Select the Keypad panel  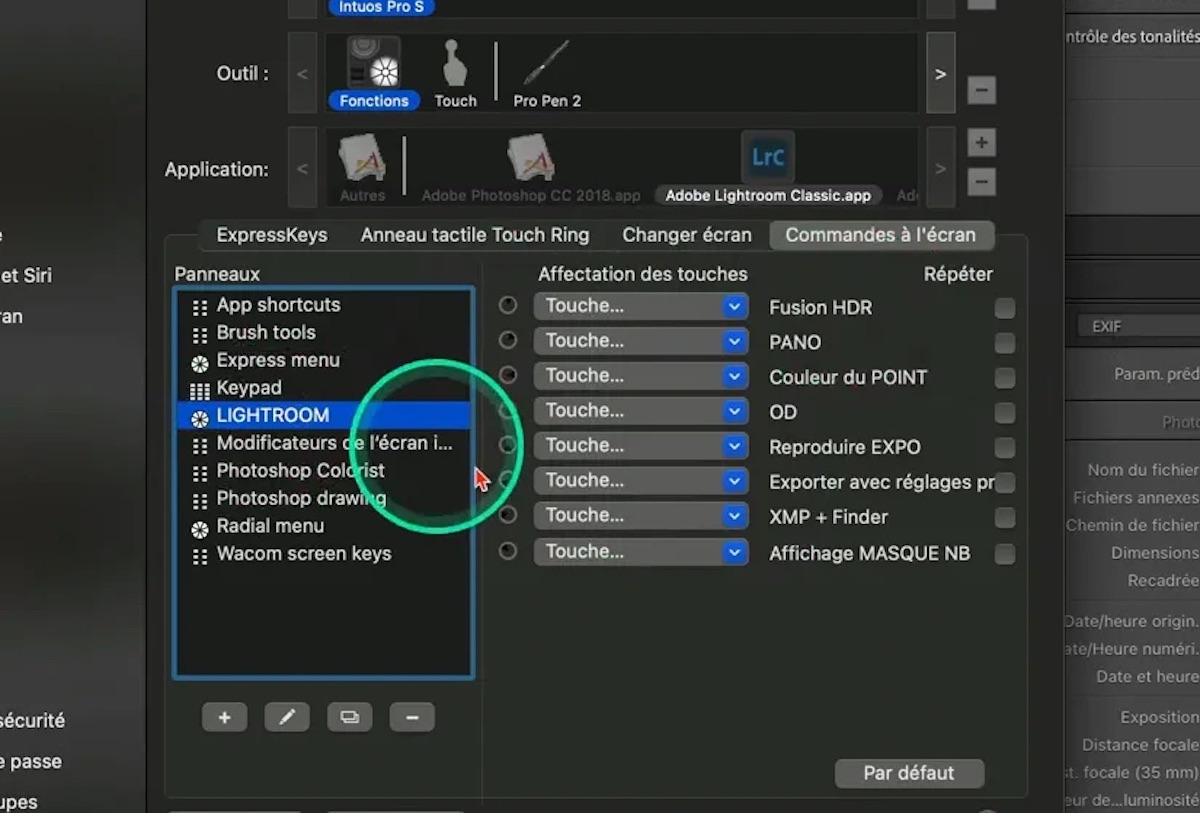click(323, 388)
